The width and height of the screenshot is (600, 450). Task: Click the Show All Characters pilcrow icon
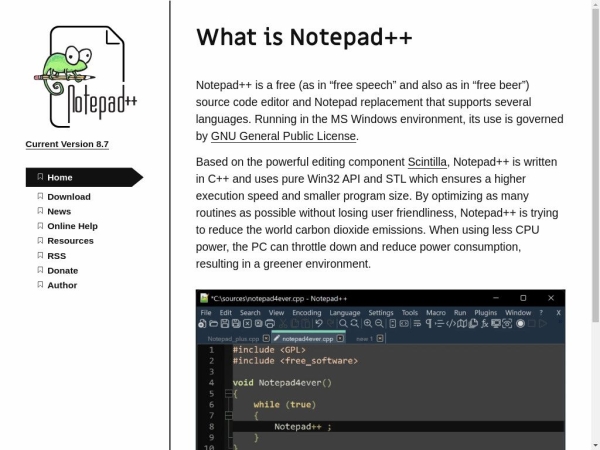coord(429,324)
